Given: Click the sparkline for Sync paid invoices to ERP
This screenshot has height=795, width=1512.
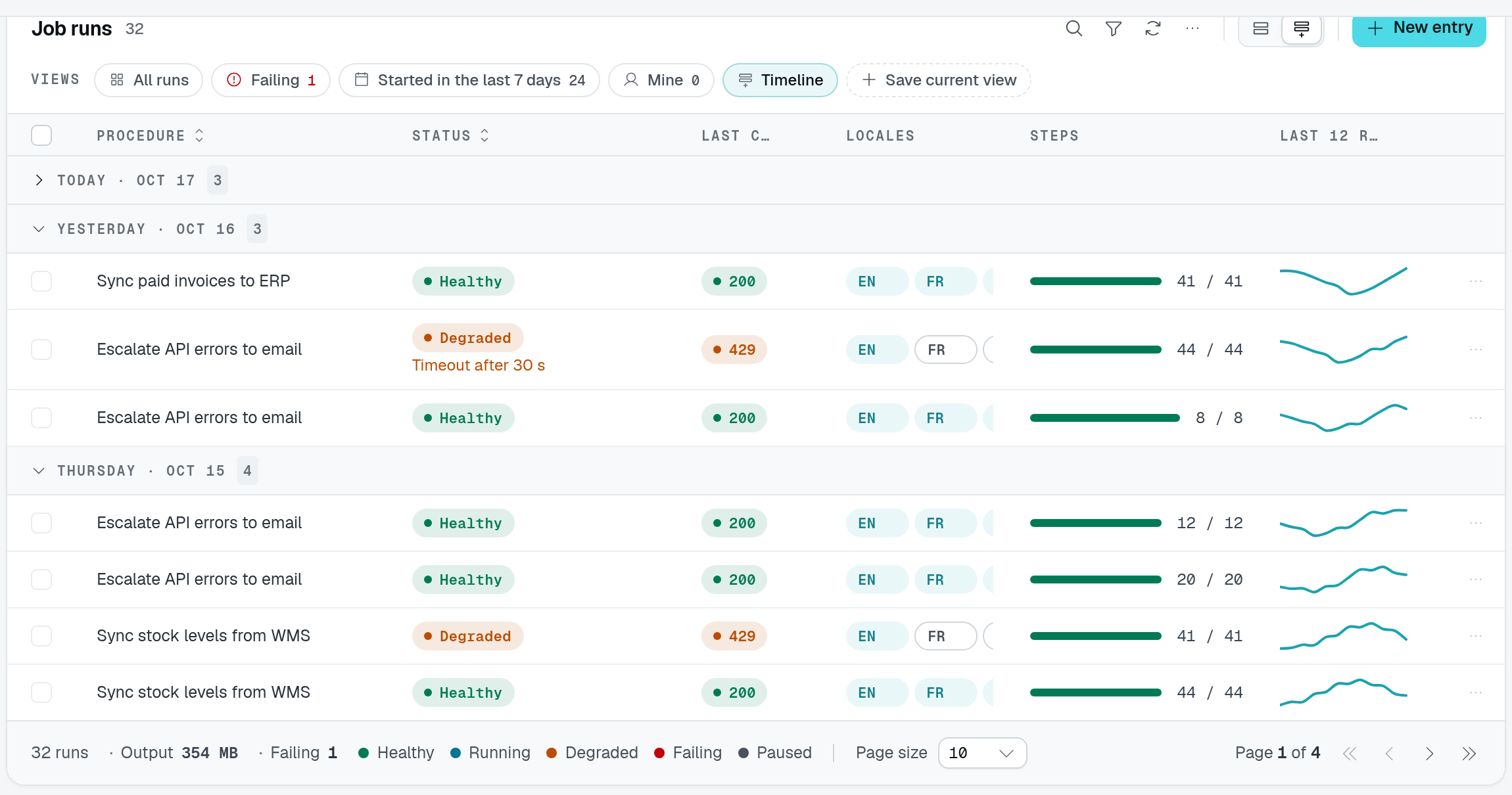Looking at the screenshot, I should click(x=1344, y=281).
